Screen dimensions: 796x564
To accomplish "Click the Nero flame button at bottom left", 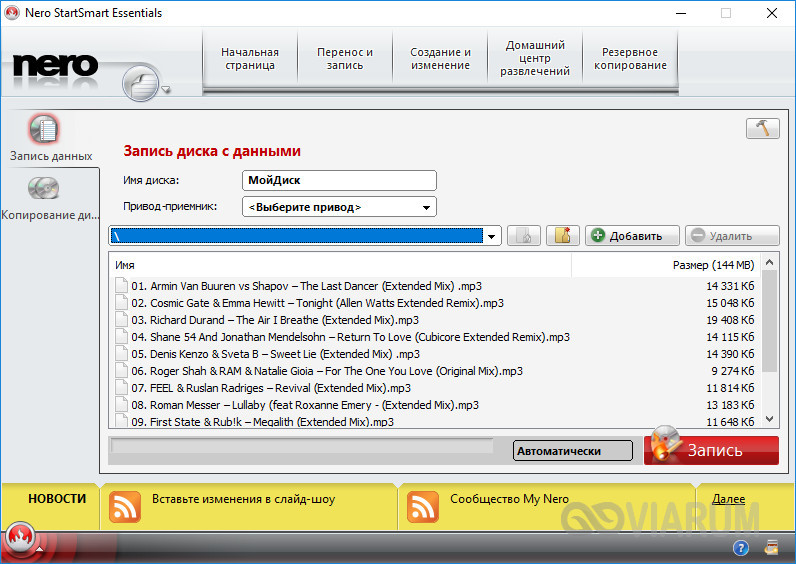I will pos(21,538).
